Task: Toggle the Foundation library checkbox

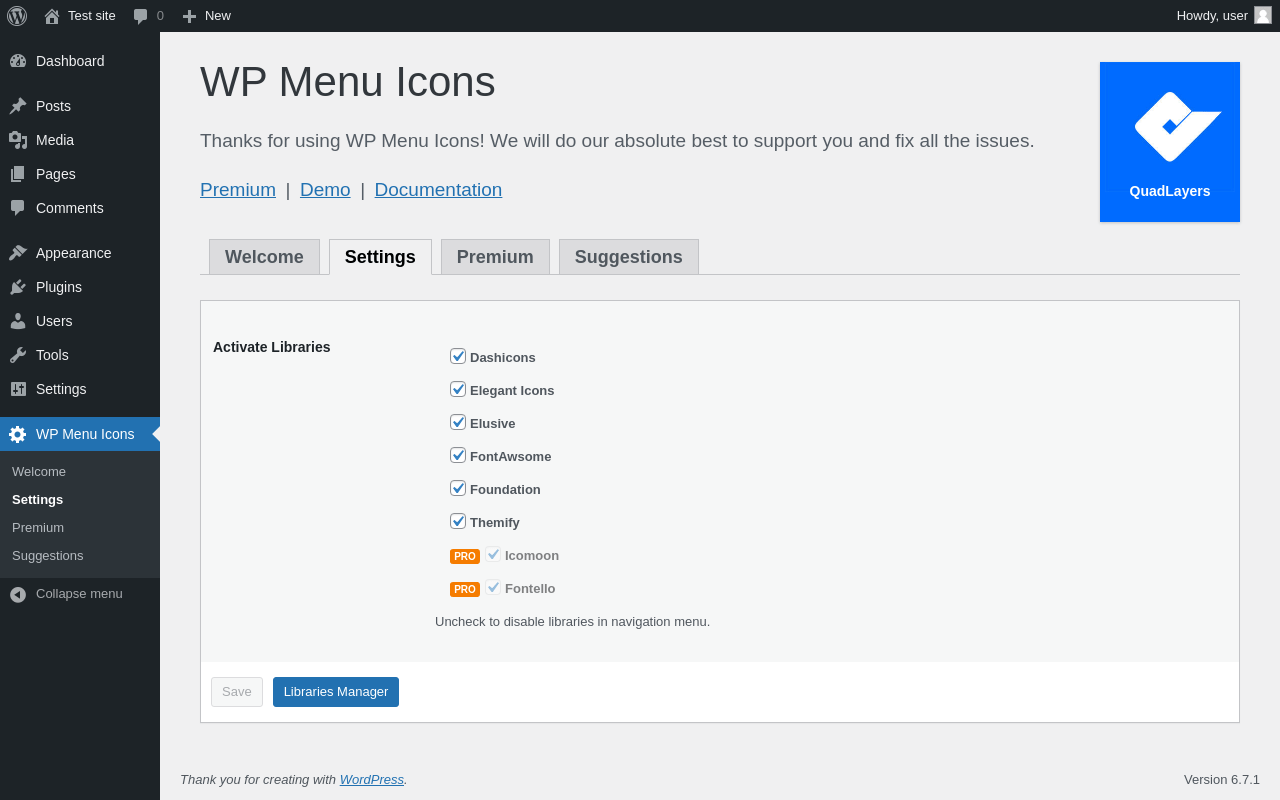Action: pyautogui.click(x=458, y=488)
